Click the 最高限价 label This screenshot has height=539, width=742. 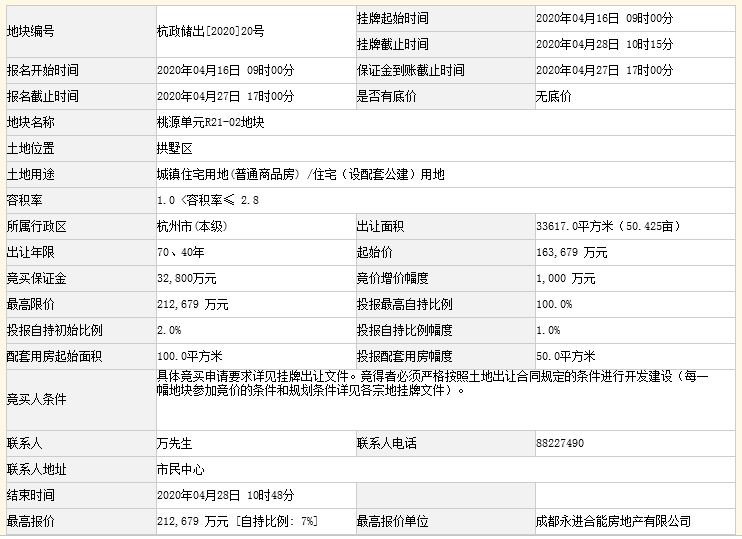(31, 304)
